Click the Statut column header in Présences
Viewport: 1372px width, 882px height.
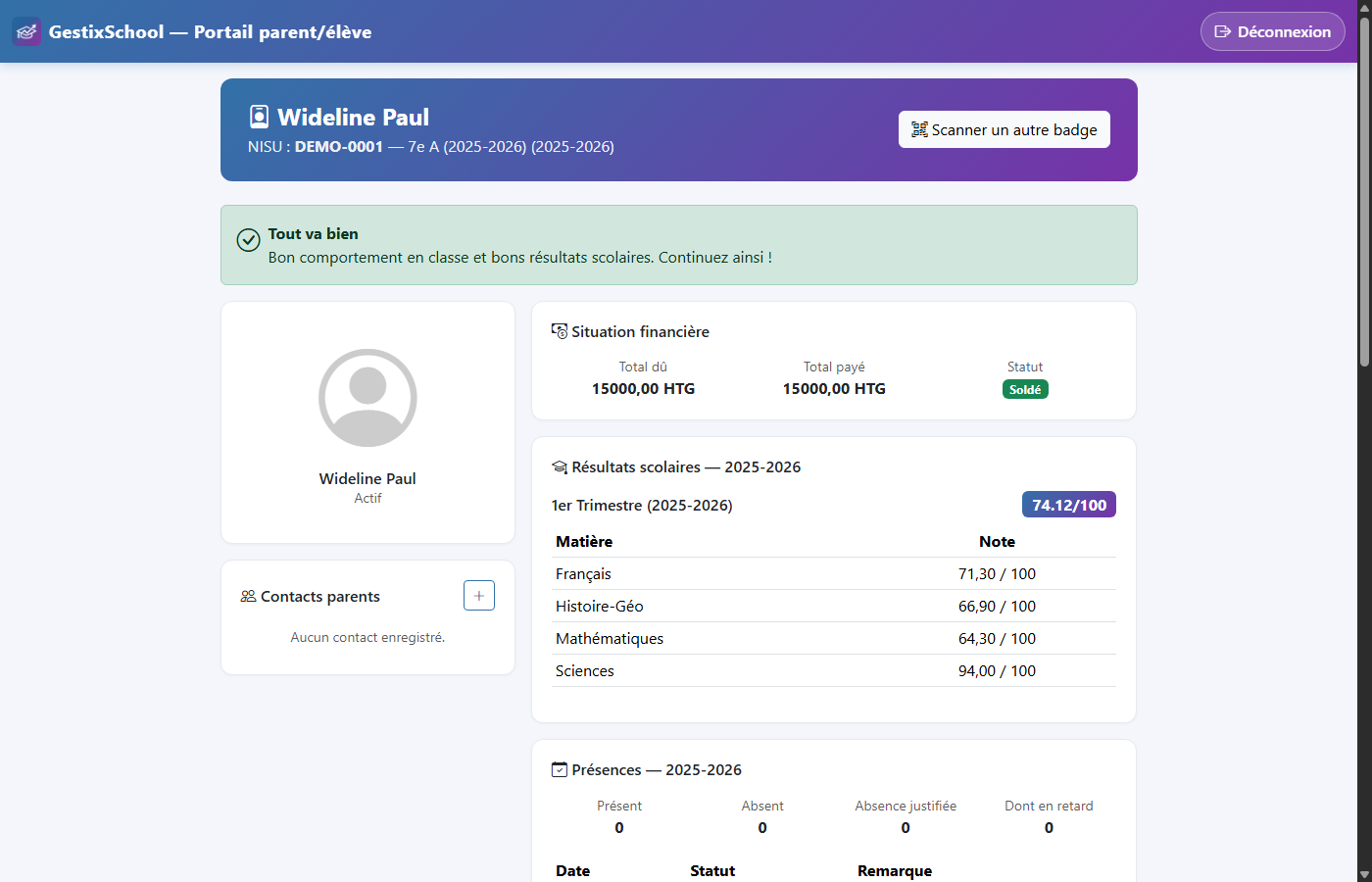click(x=712, y=871)
